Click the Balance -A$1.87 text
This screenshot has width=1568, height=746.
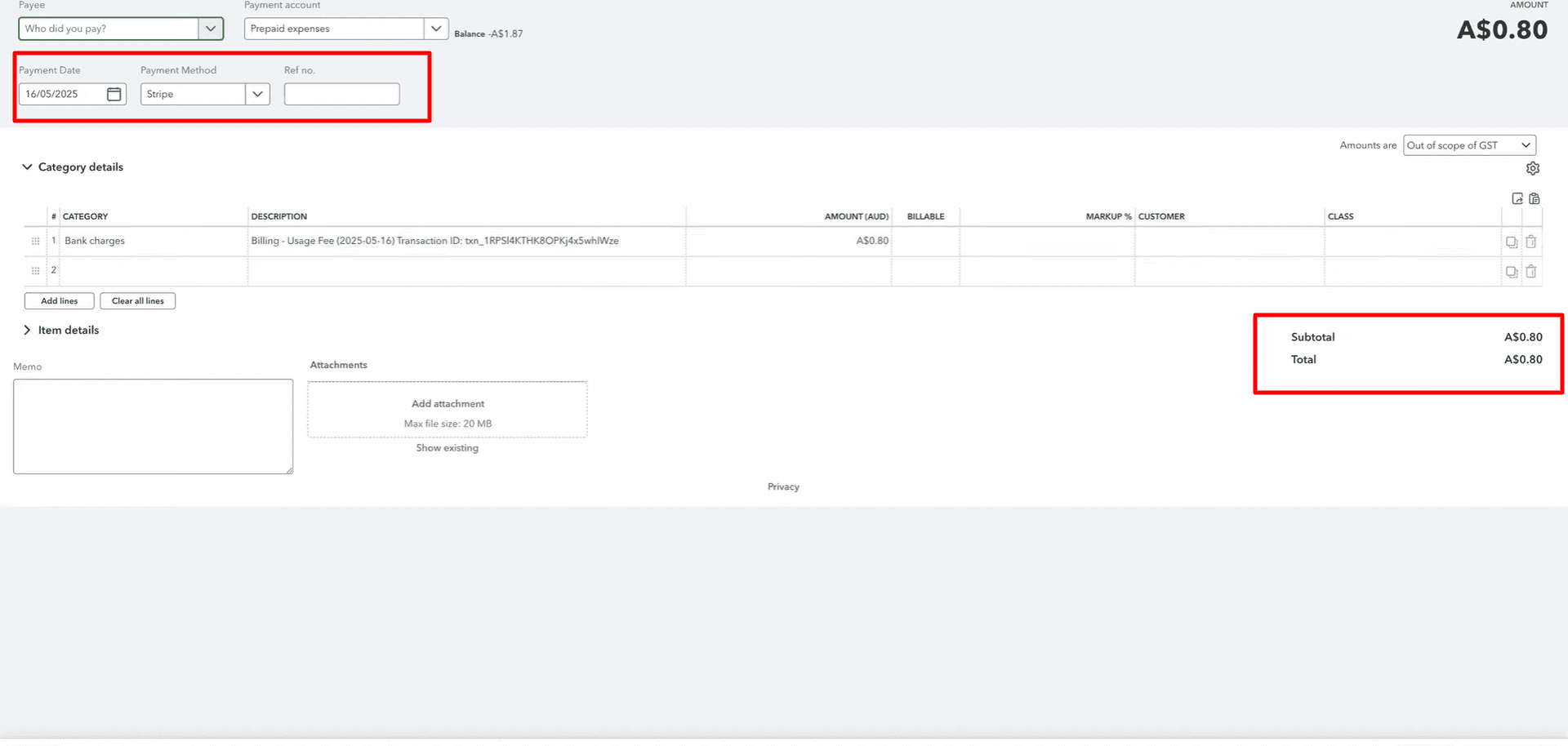tap(488, 33)
